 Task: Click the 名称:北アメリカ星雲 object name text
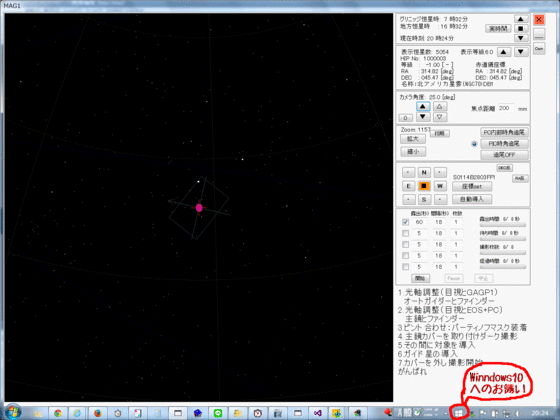click(447, 84)
